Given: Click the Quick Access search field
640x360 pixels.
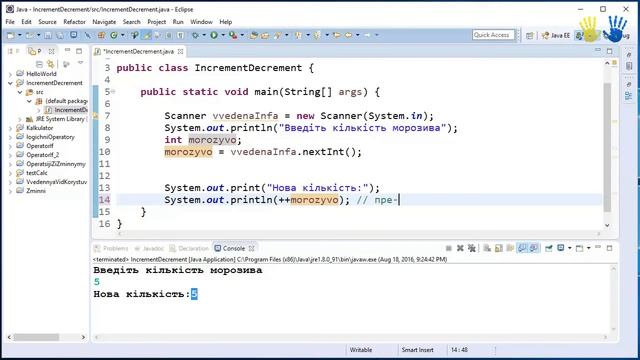Looking at the screenshot, I should (x=493, y=35).
